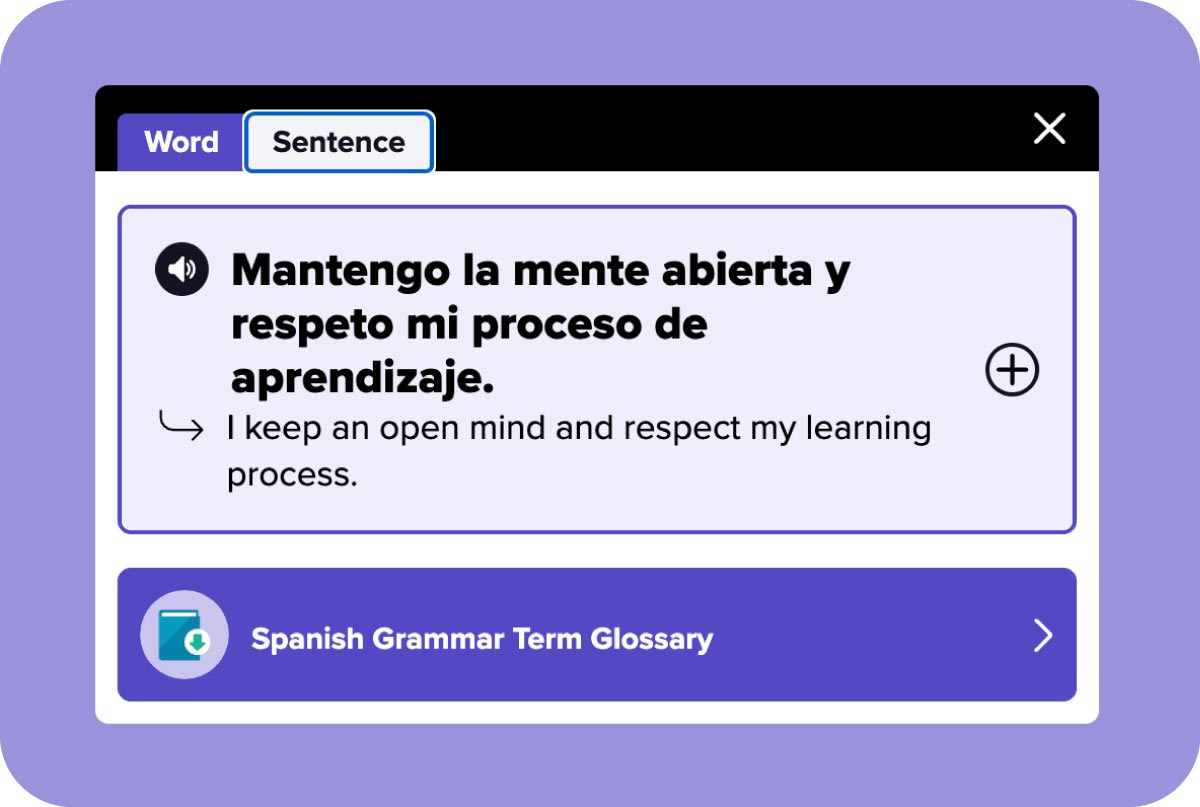Select the Sentence tab
The image size is (1200, 807).
(x=339, y=142)
